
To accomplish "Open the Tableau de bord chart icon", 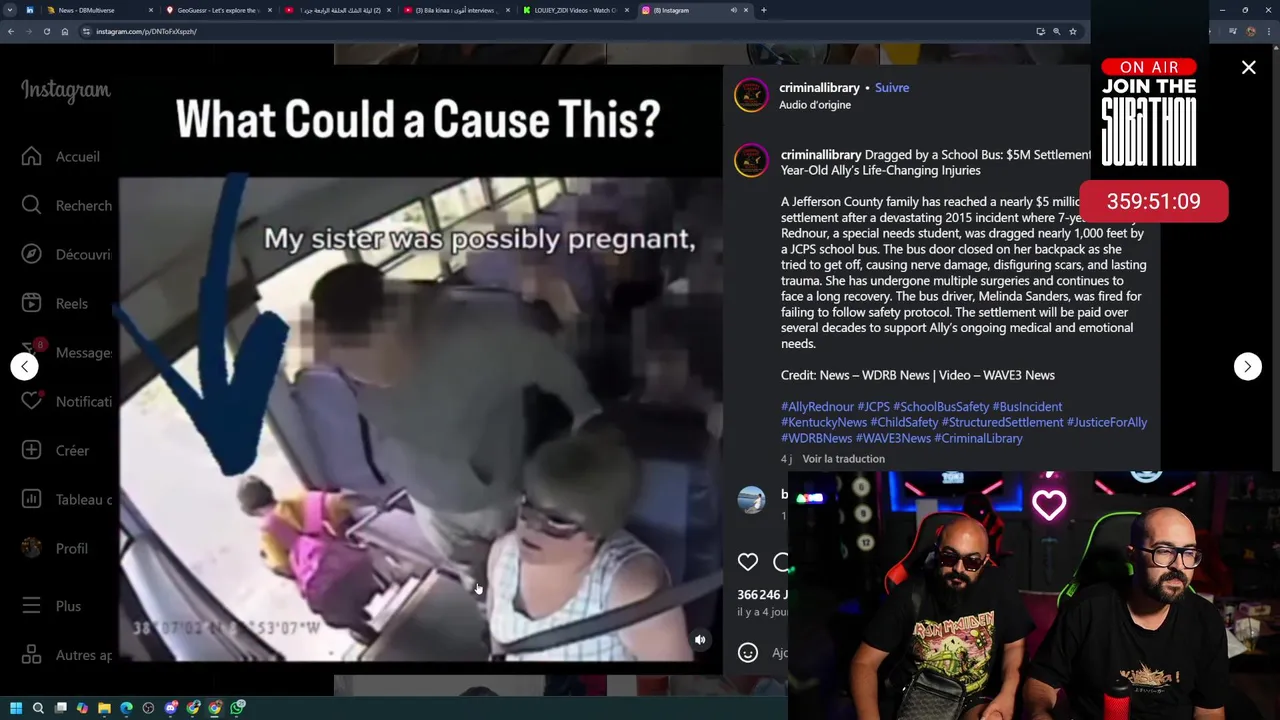I will (31, 499).
